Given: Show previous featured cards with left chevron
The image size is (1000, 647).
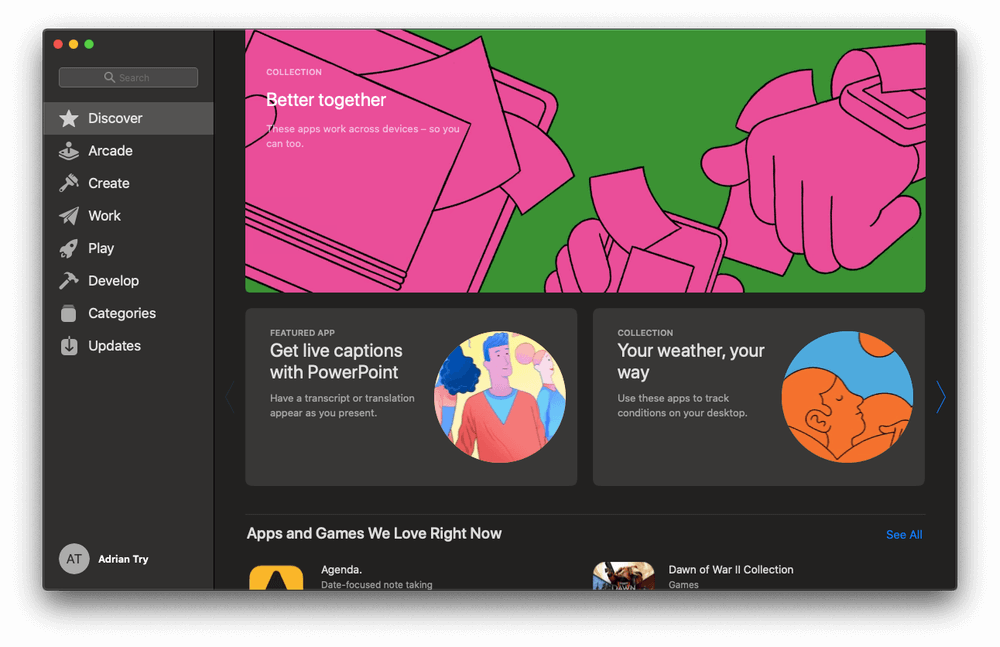Looking at the screenshot, I should pos(229,398).
